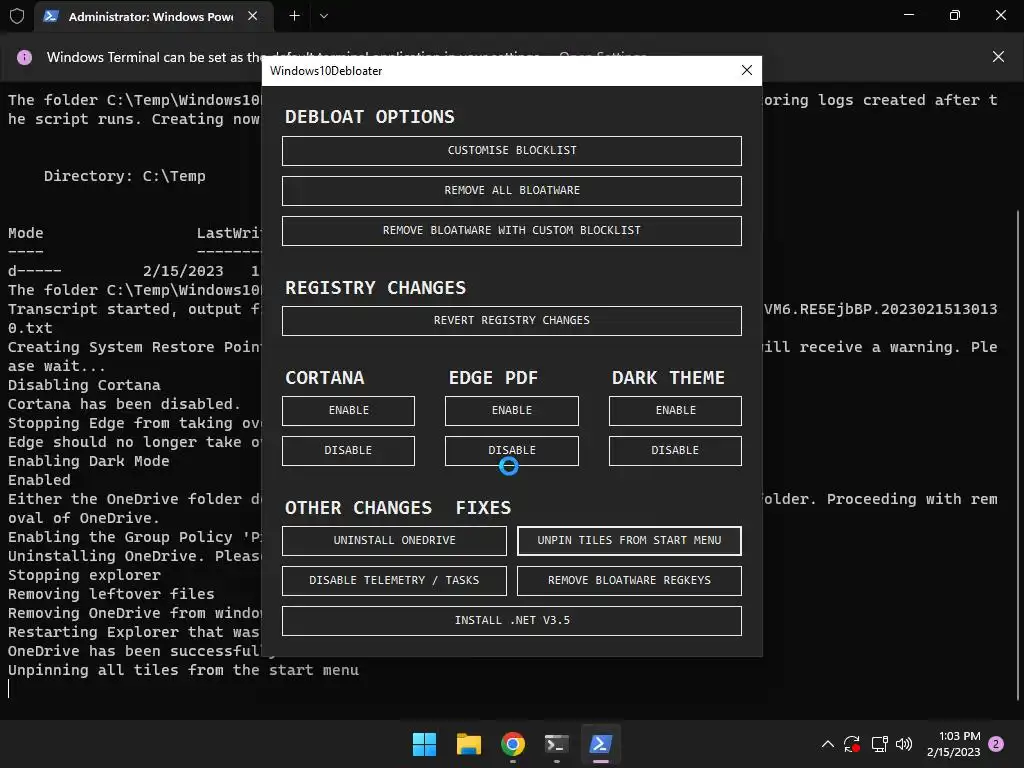1024x768 pixels.
Task: Click the shield icon in title bar
Action: 17,16
